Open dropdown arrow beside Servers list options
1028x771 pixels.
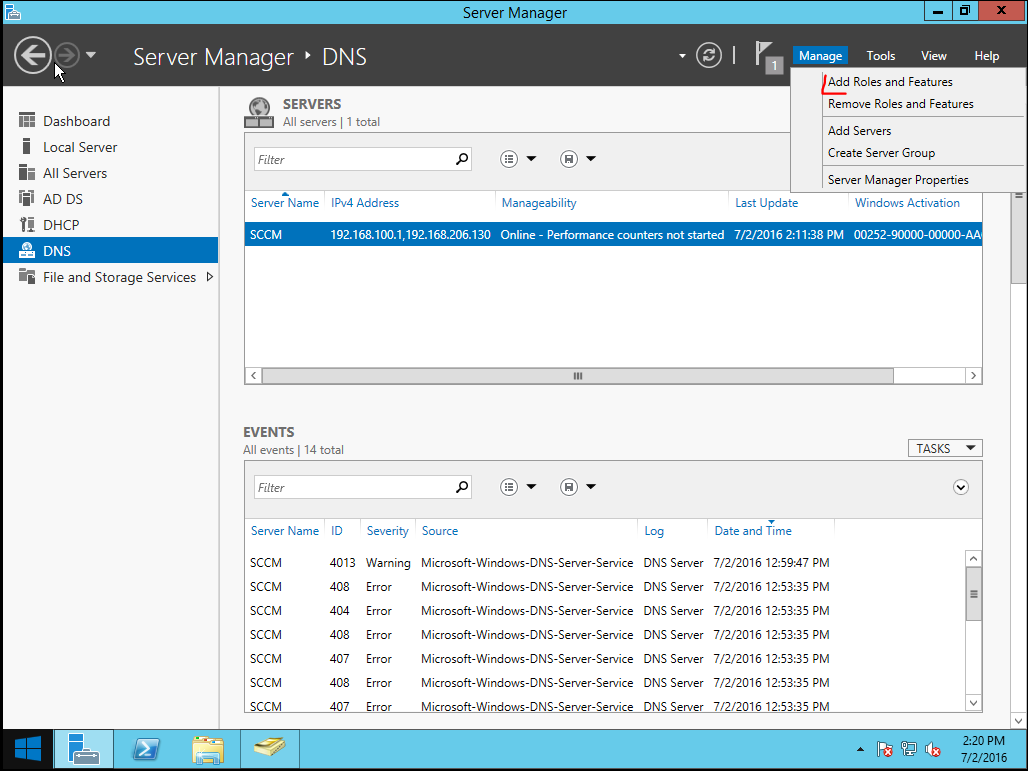tap(531, 159)
